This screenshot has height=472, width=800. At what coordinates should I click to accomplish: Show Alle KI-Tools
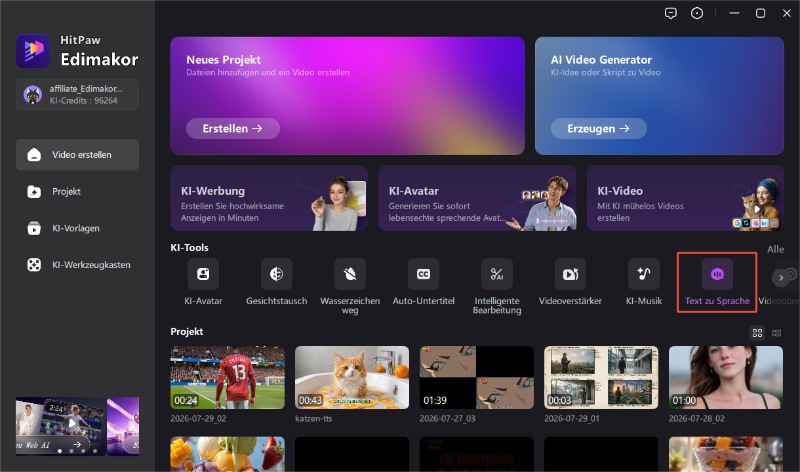point(775,250)
